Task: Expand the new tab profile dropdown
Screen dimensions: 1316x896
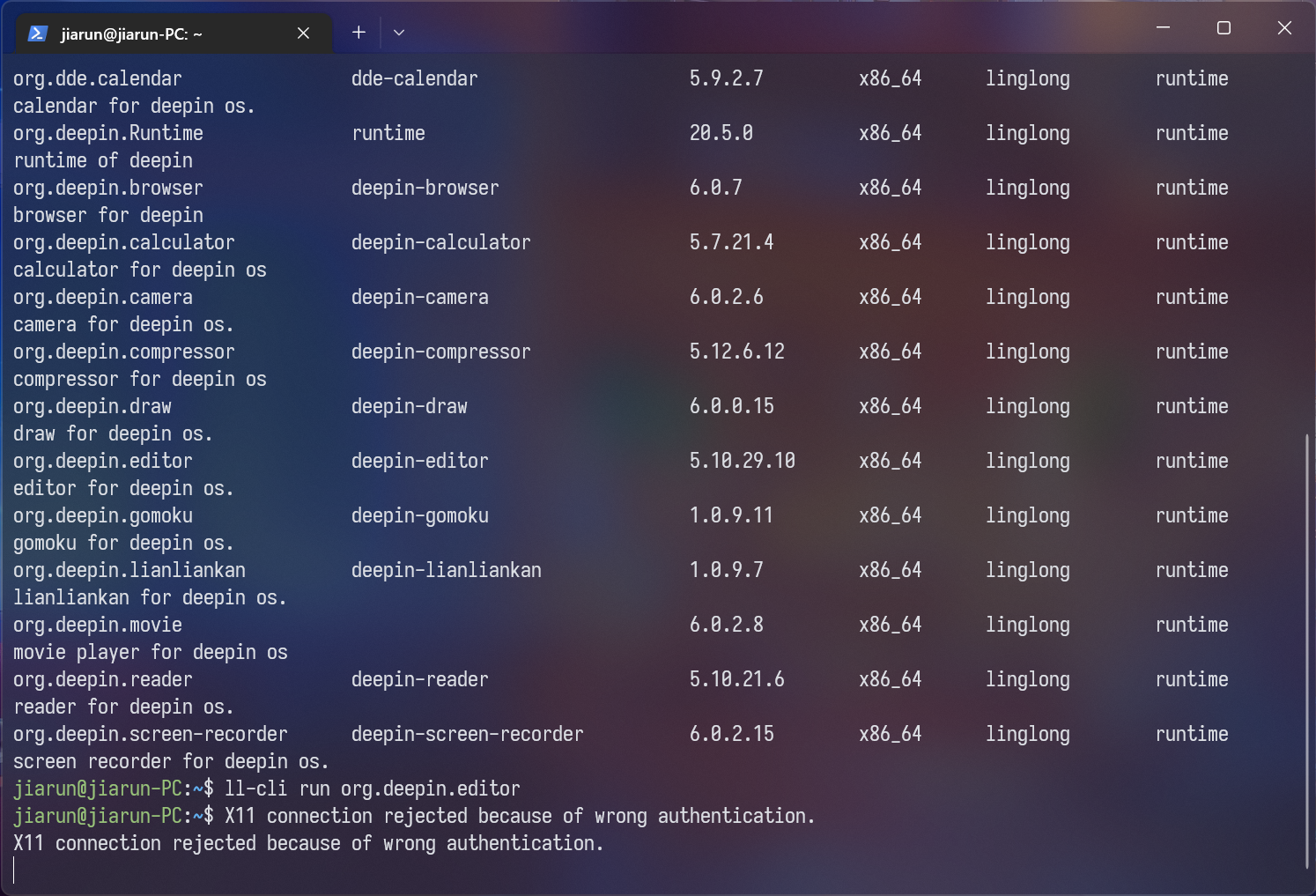Action: [x=399, y=33]
